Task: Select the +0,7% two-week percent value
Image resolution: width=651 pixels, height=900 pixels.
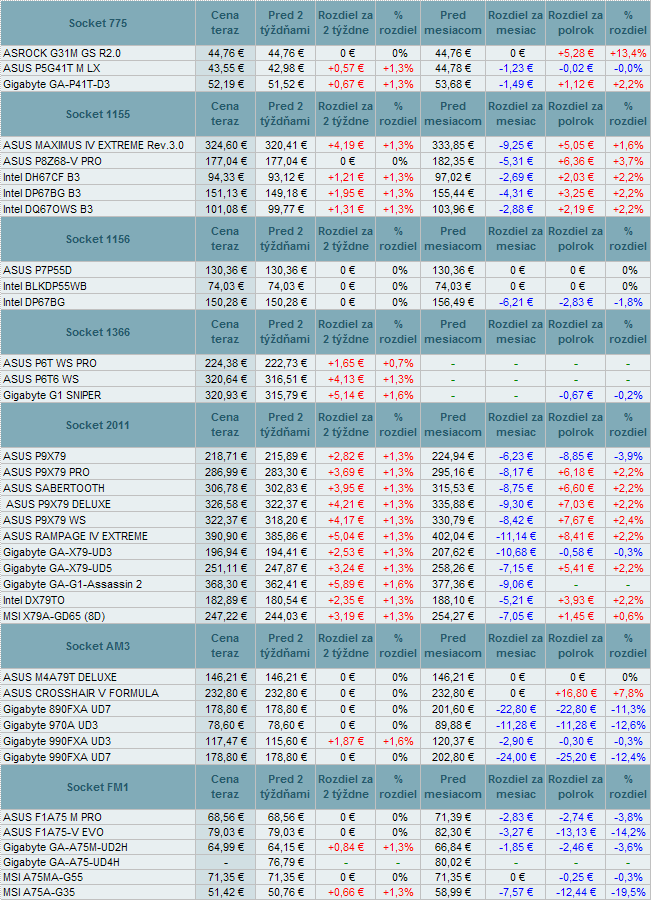Action: (x=398, y=363)
